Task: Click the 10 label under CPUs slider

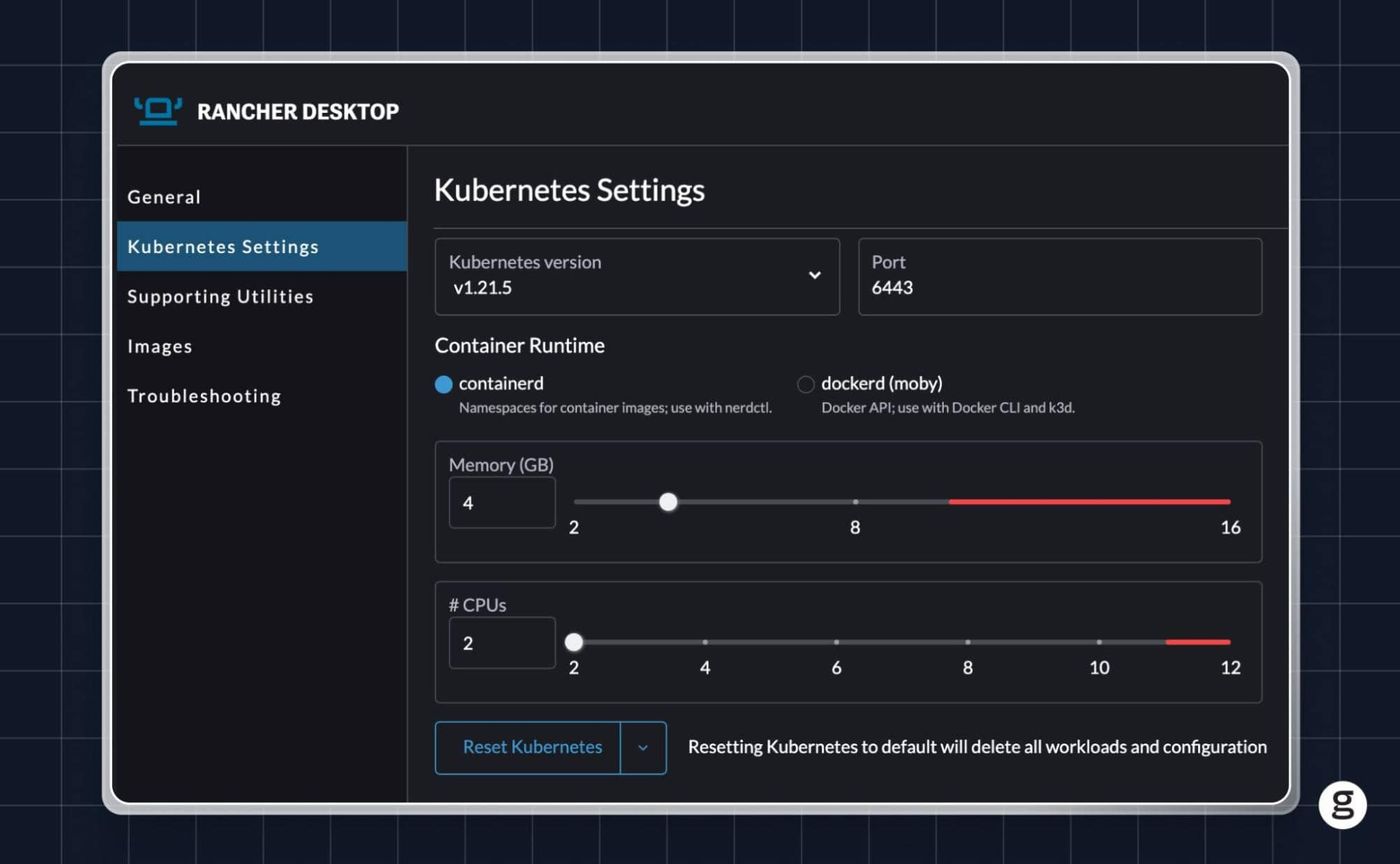Action: click(x=1099, y=667)
